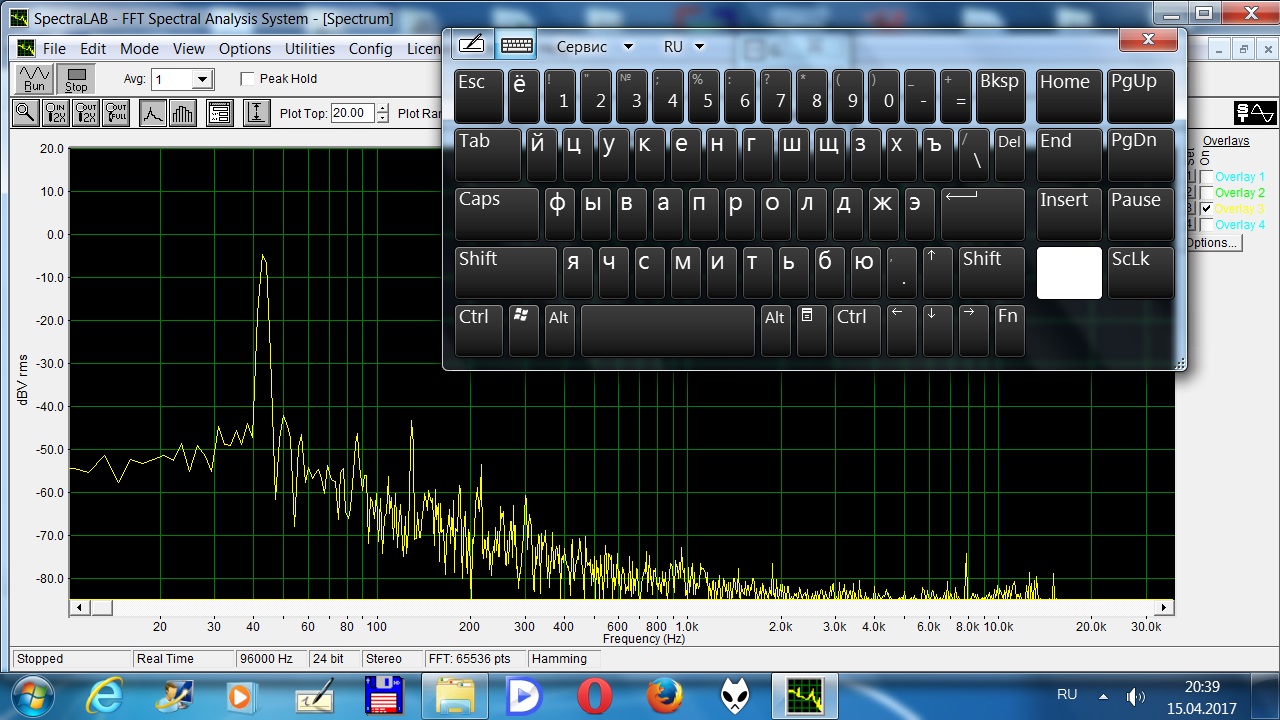Expand the RU language dropdown on keyboard

click(699, 46)
